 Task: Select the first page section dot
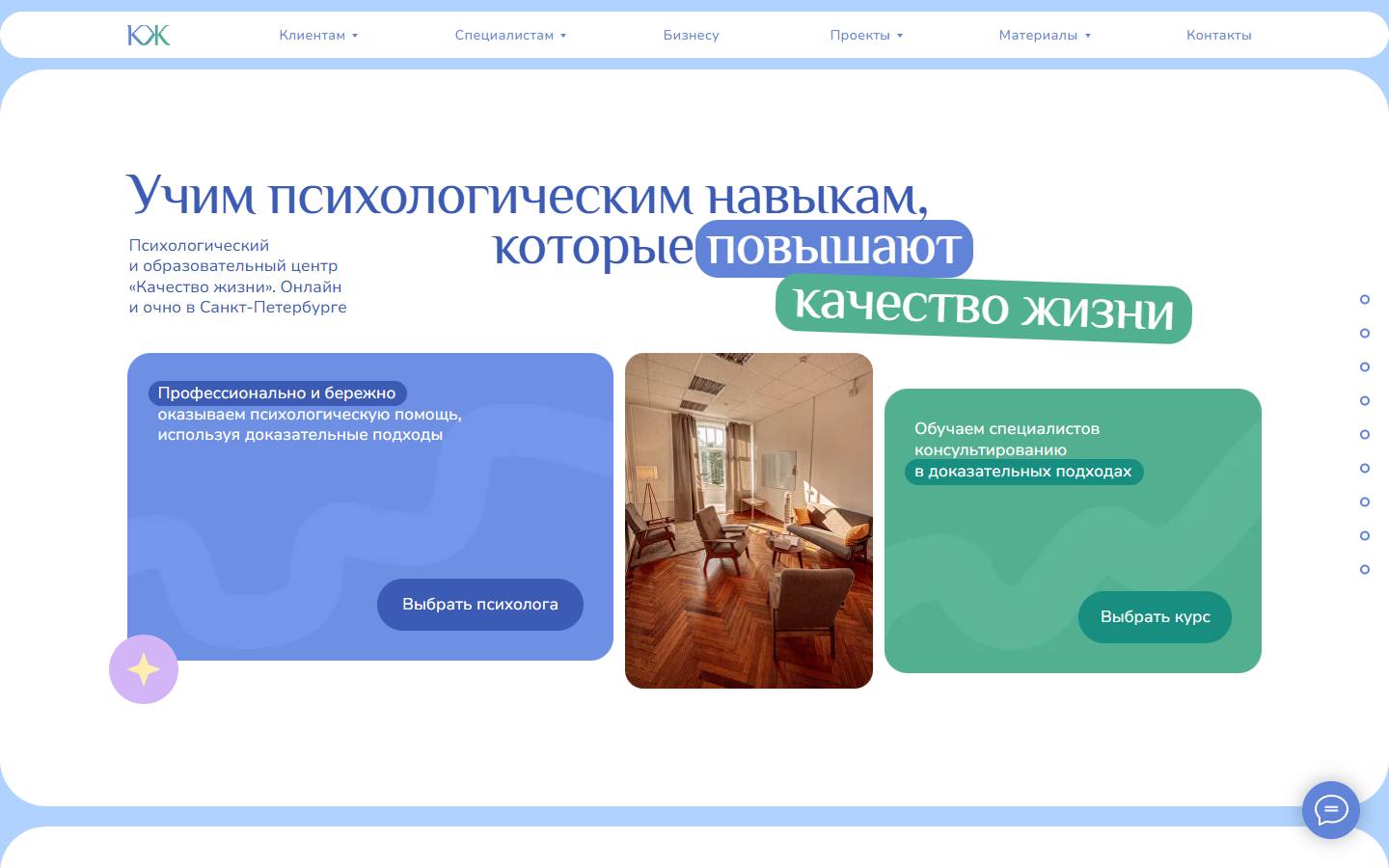coord(1365,299)
